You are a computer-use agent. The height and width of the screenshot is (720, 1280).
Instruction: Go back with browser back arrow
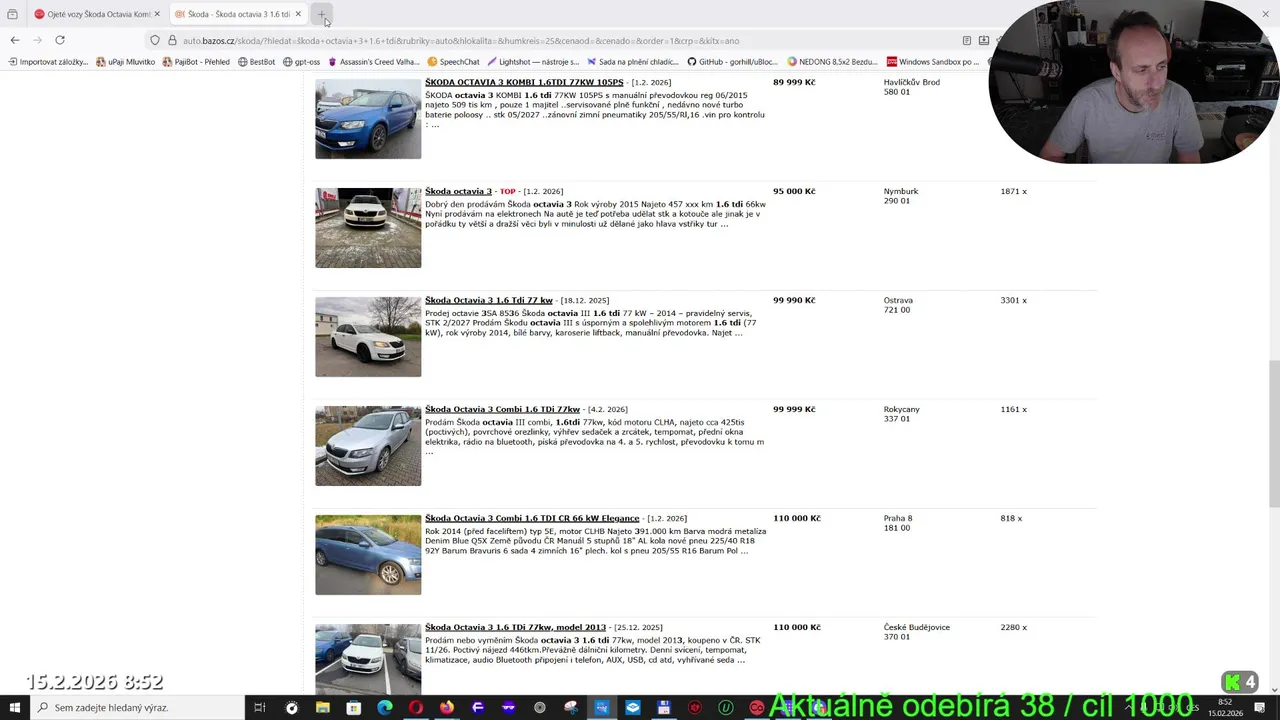(x=15, y=40)
